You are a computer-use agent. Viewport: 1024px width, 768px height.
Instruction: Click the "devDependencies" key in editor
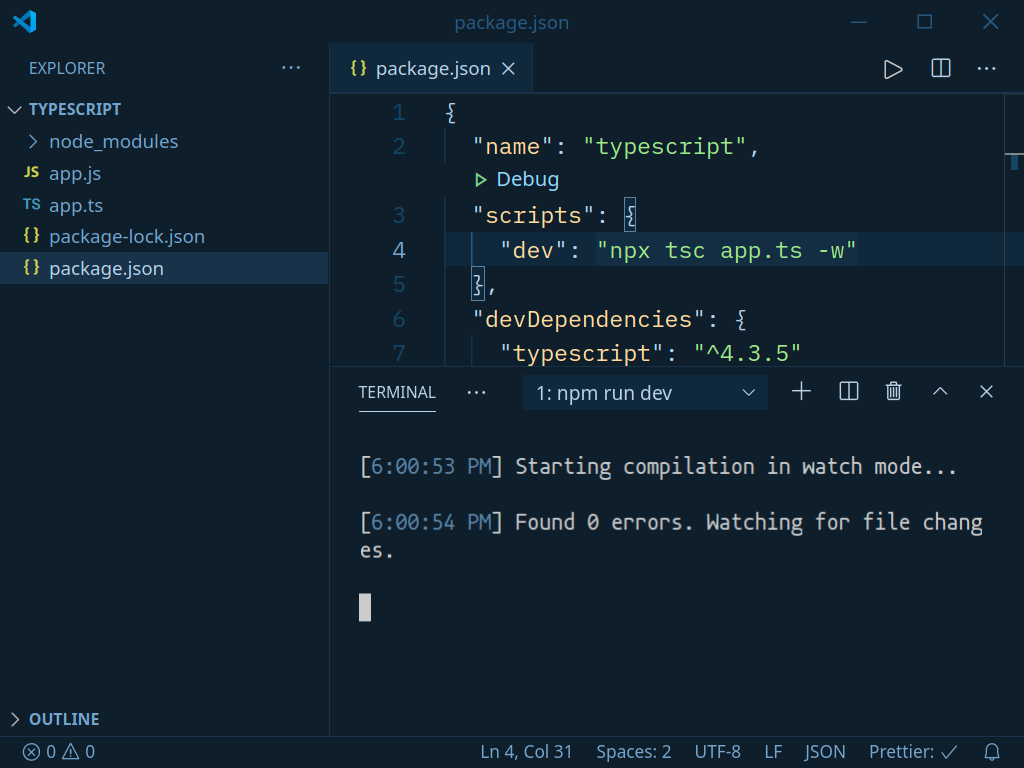point(588,319)
